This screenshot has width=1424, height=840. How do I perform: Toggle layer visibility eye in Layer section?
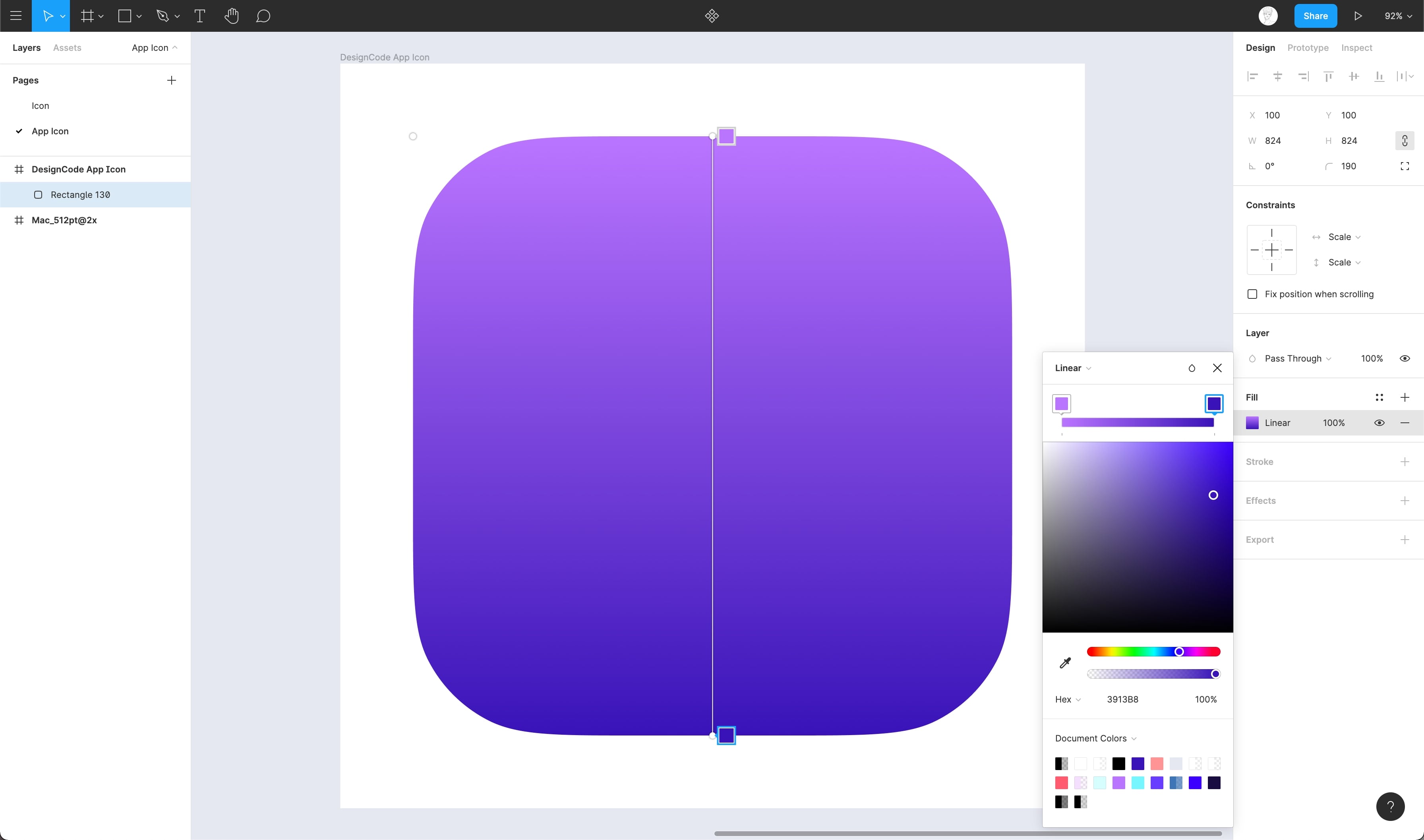pos(1404,358)
